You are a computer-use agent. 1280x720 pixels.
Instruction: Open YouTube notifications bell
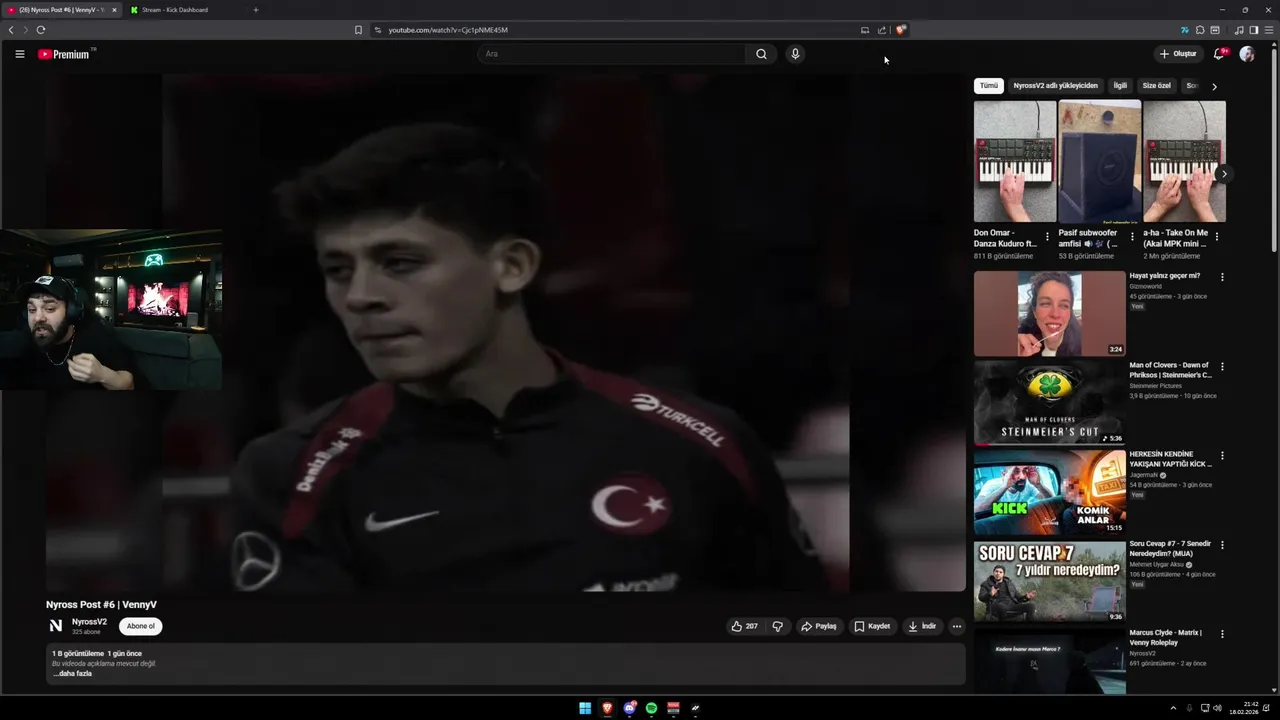[1218, 54]
